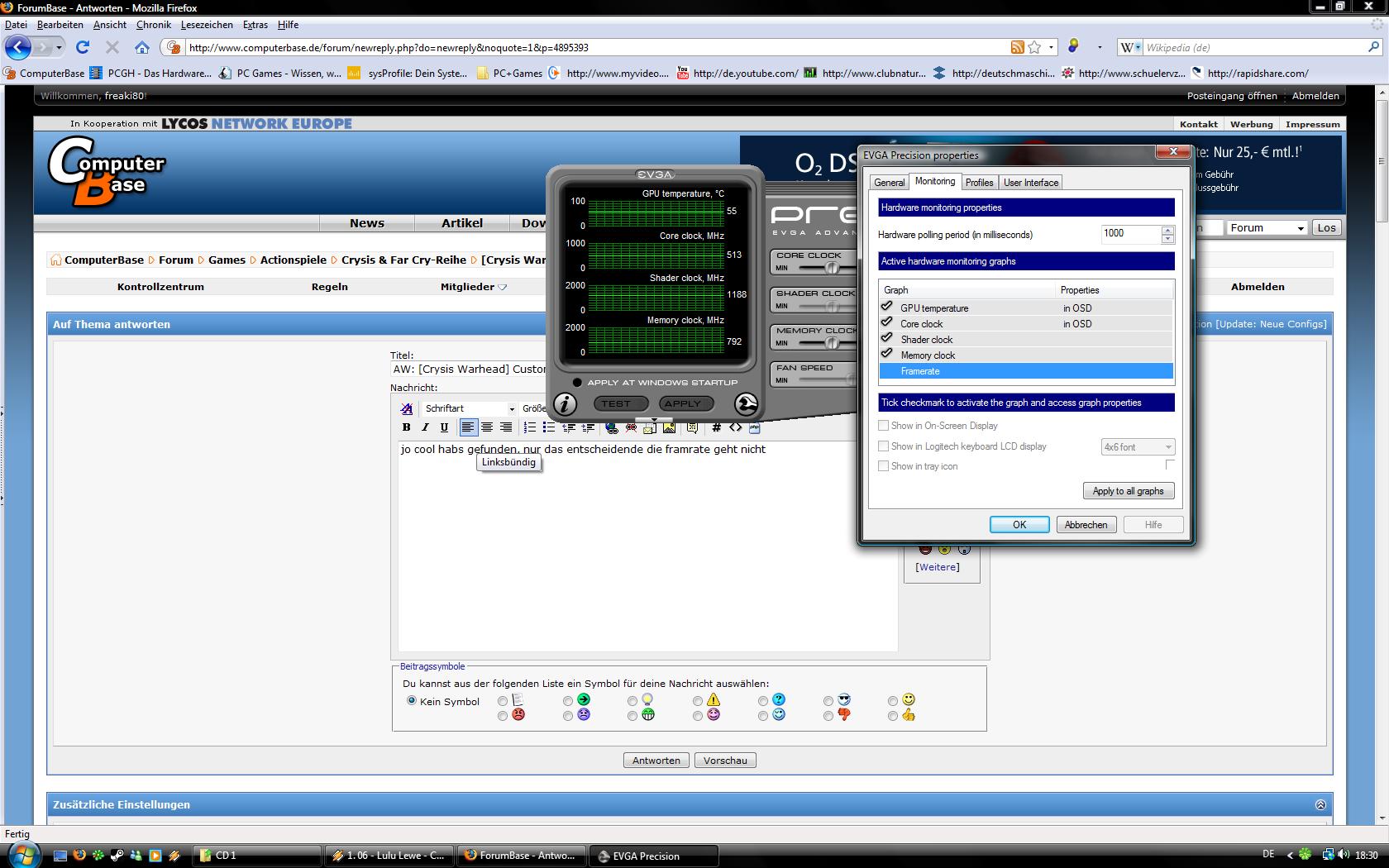The height and width of the screenshot is (868, 1389).
Task: Reload the current page in Firefox
Action: [x=82, y=47]
